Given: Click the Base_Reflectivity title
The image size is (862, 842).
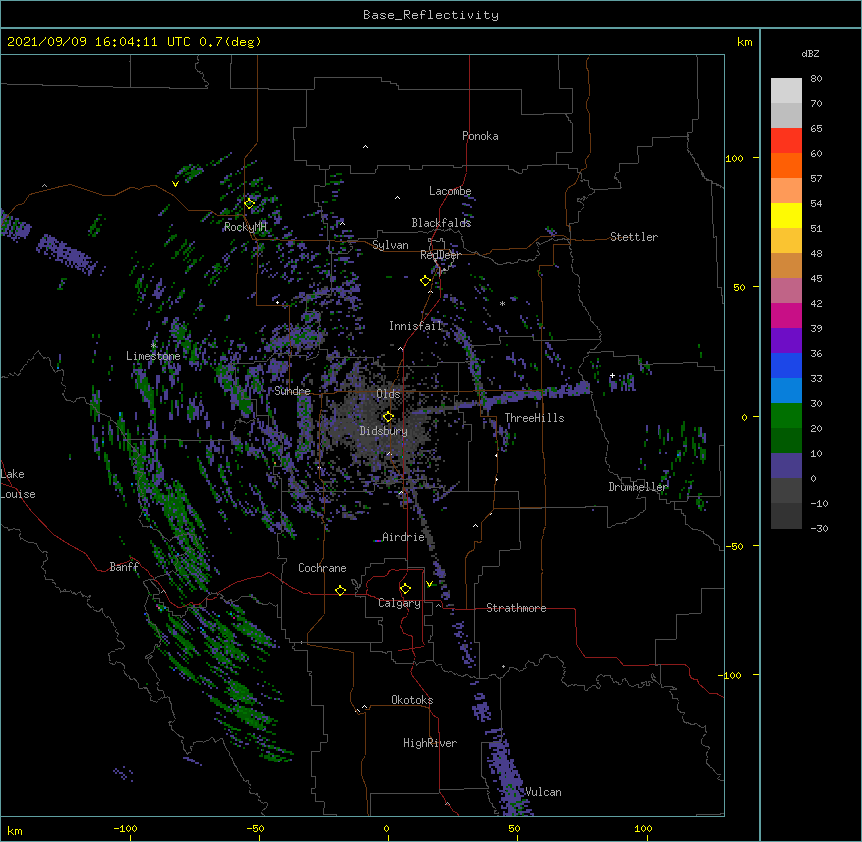Looking at the screenshot, I should [431, 15].
